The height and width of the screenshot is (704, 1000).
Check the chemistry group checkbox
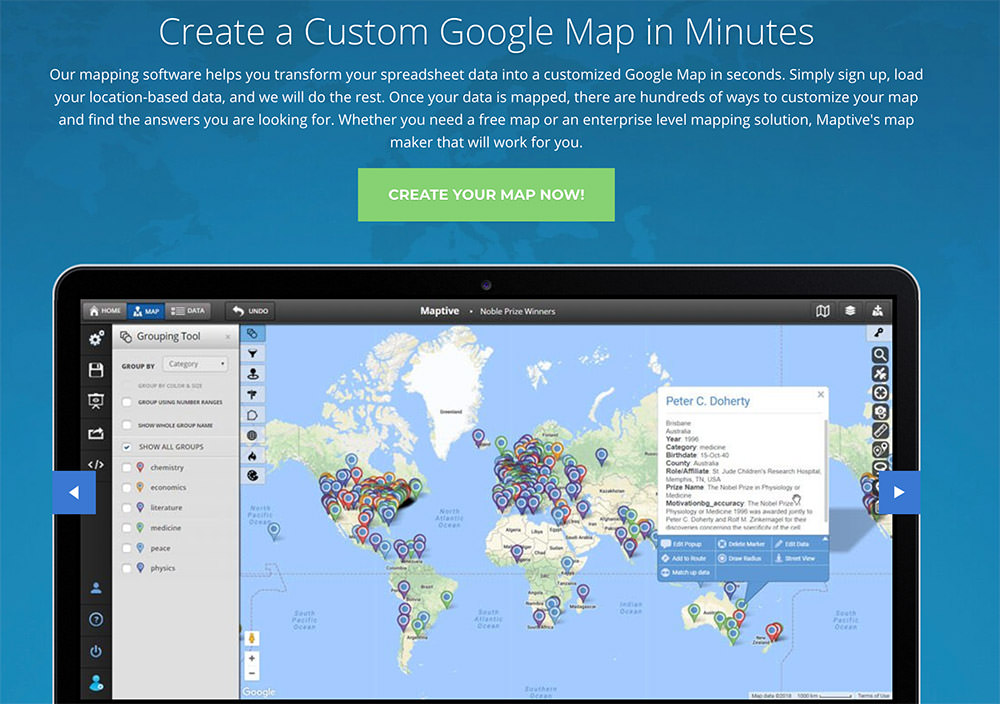(x=127, y=467)
